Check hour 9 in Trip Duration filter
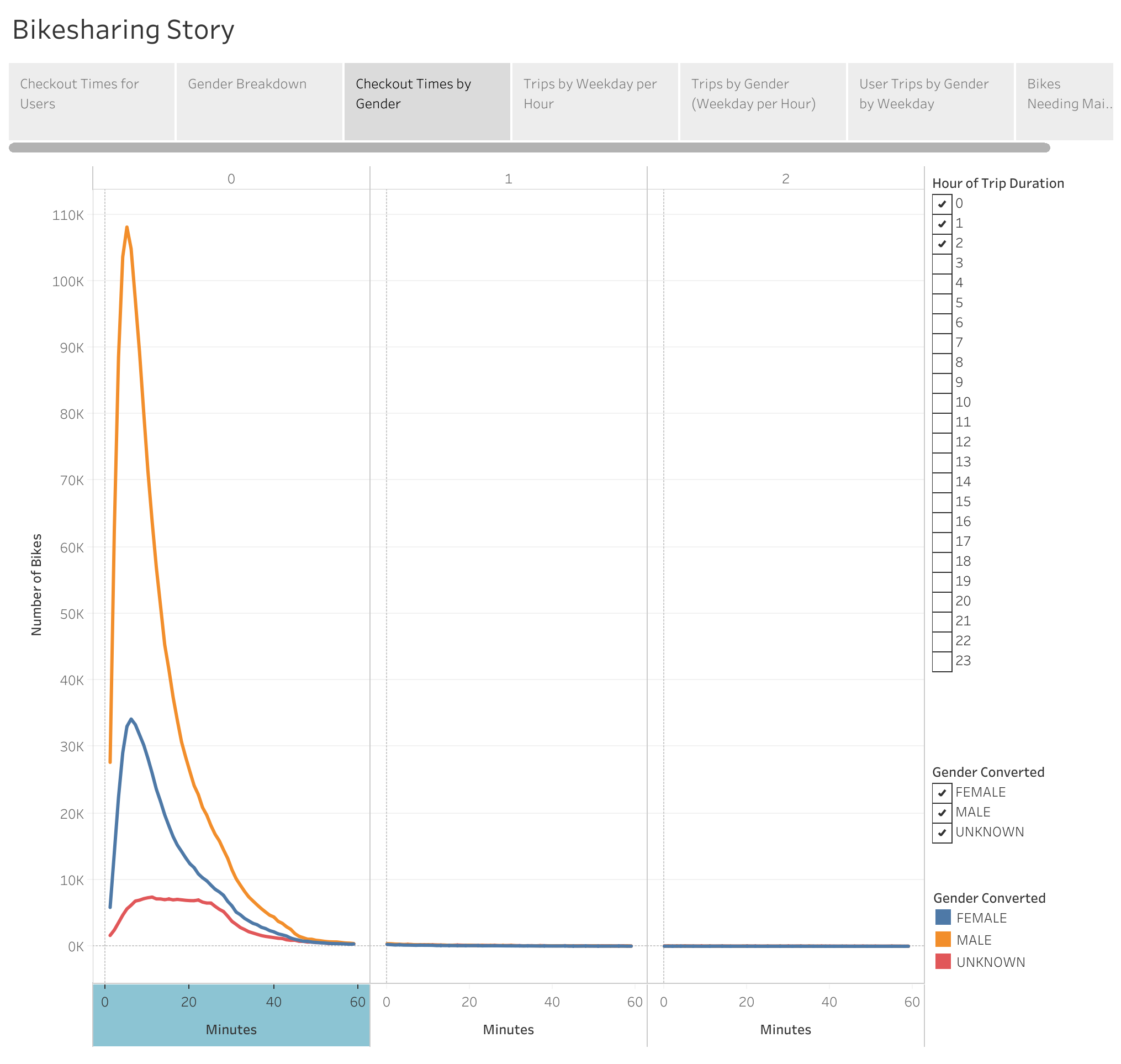The image size is (1121, 1064). 942,382
